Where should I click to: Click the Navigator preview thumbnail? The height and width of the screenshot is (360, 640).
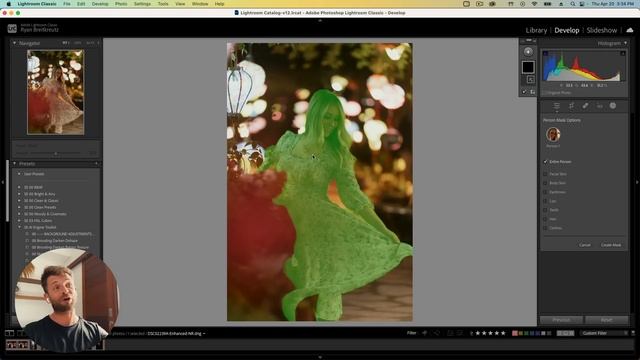coord(56,92)
